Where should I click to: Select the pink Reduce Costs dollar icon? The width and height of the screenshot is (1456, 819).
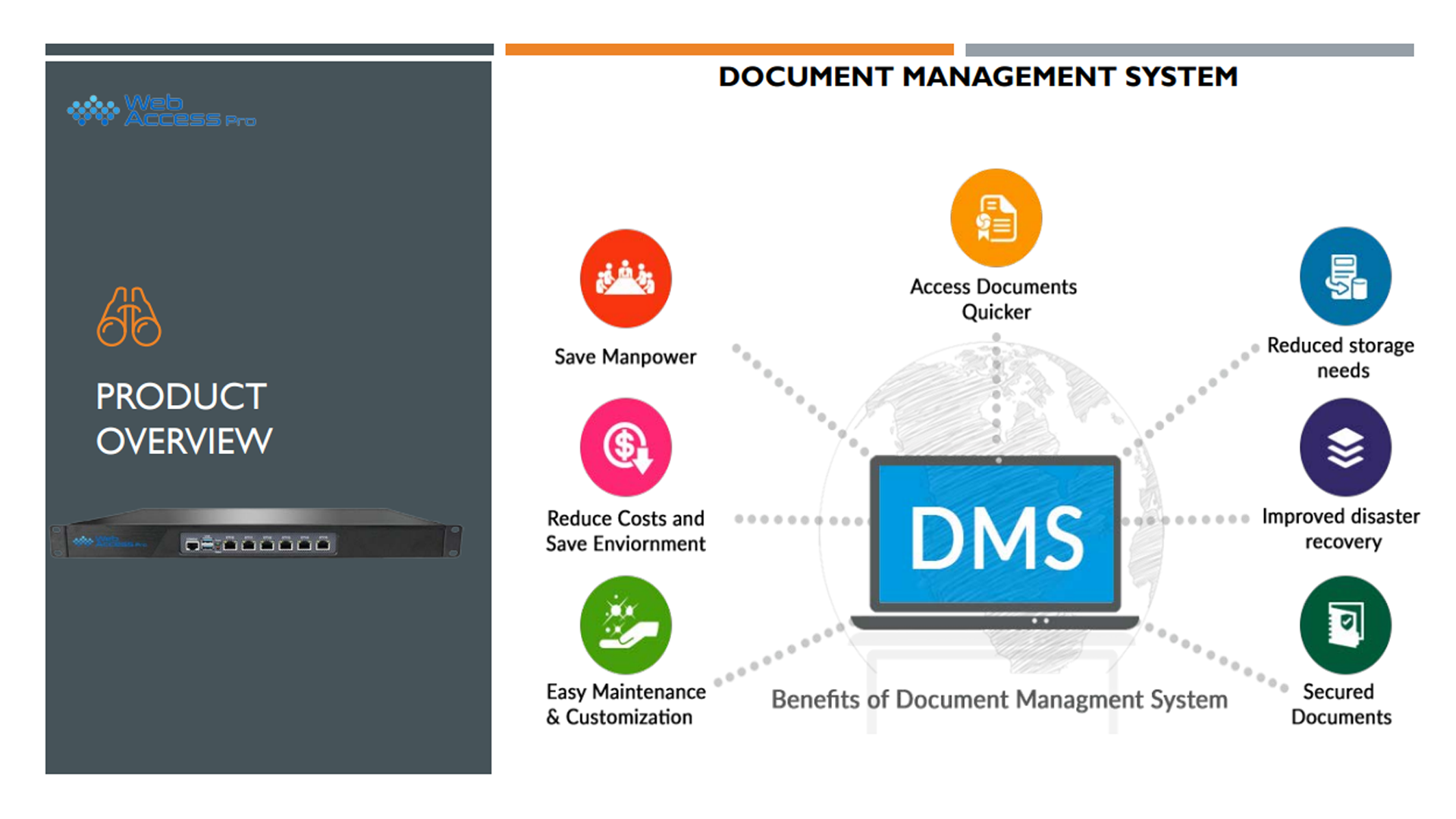coord(626,447)
